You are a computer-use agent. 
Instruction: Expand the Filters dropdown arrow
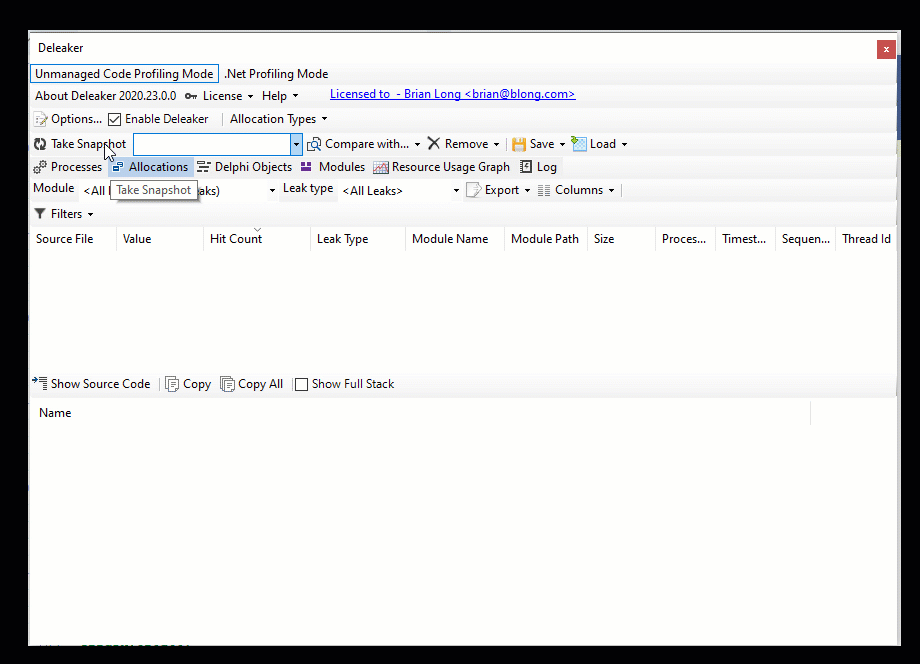90,215
